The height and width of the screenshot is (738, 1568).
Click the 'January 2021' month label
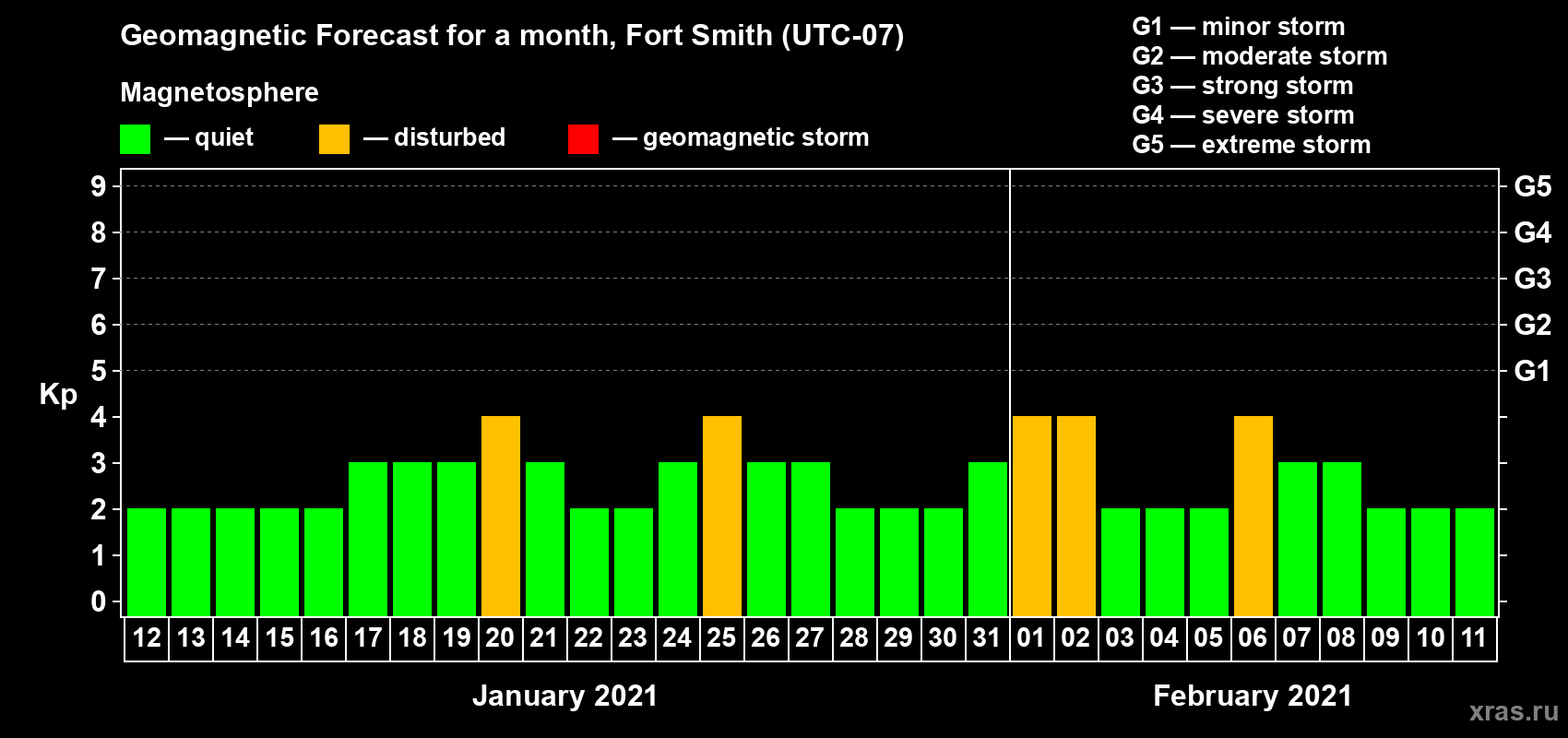[564, 696]
